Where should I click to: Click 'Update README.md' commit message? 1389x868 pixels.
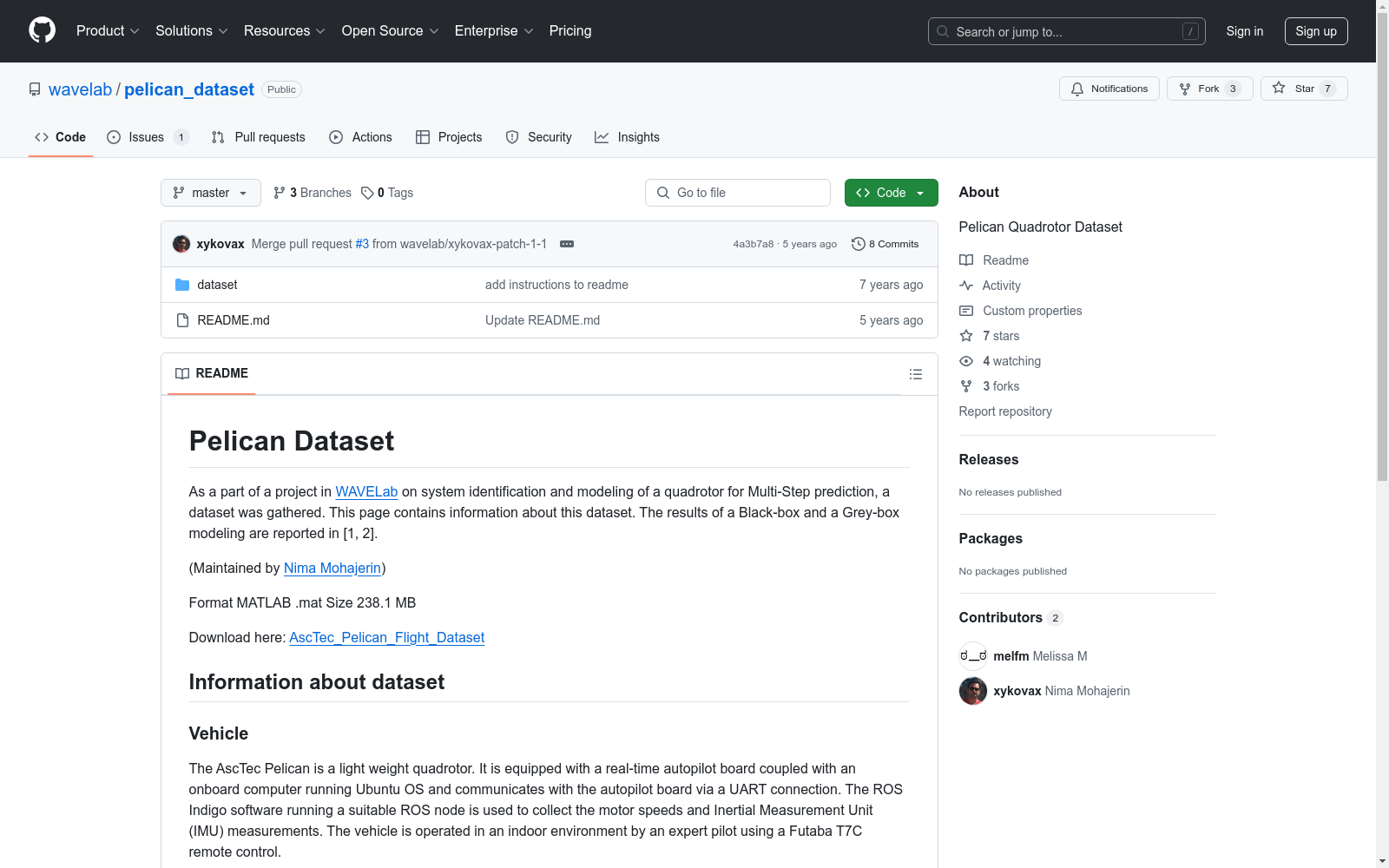click(x=543, y=320)
